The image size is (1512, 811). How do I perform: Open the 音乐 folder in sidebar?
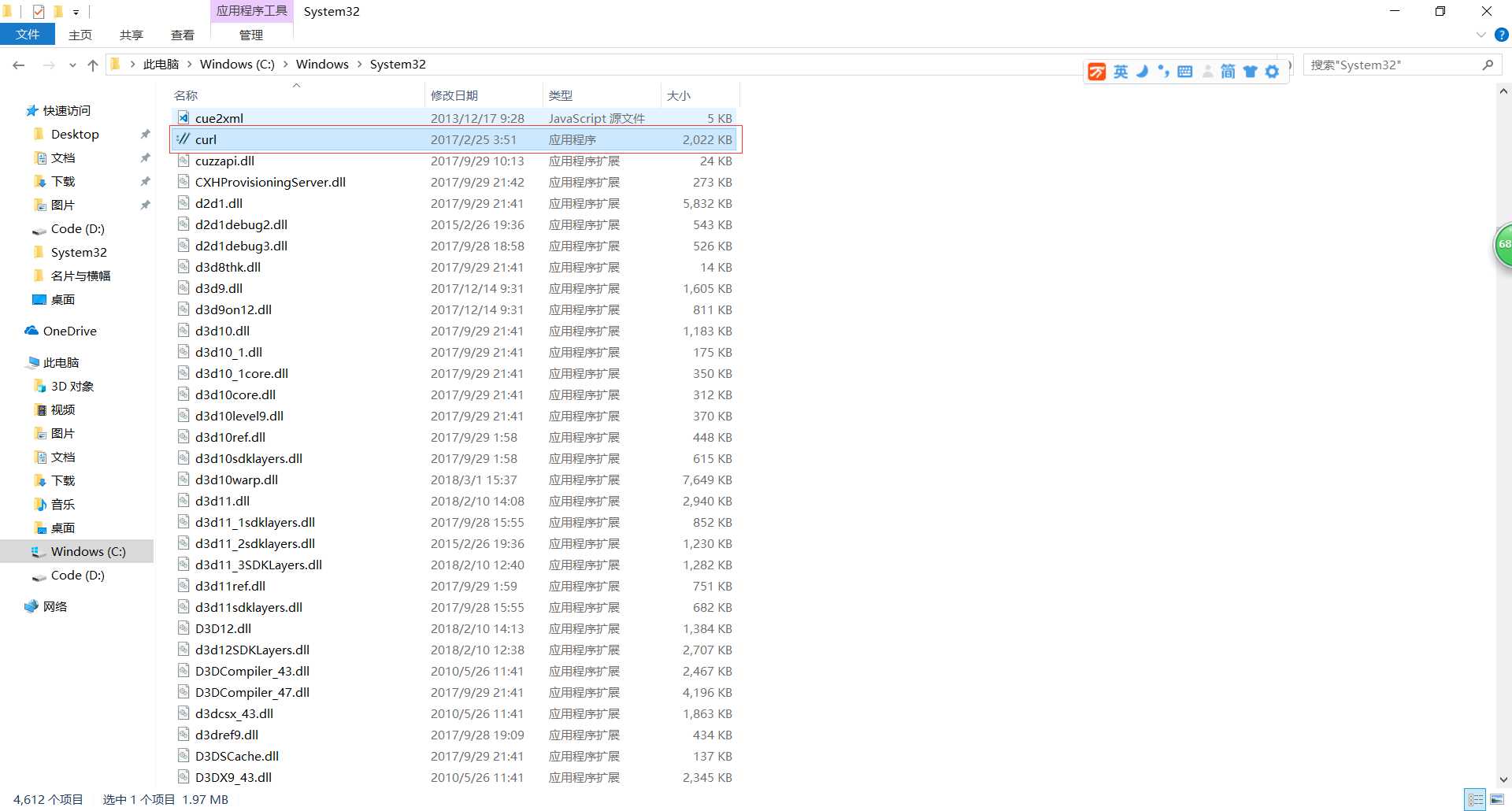pyautogui.click(x=62, y=505)
